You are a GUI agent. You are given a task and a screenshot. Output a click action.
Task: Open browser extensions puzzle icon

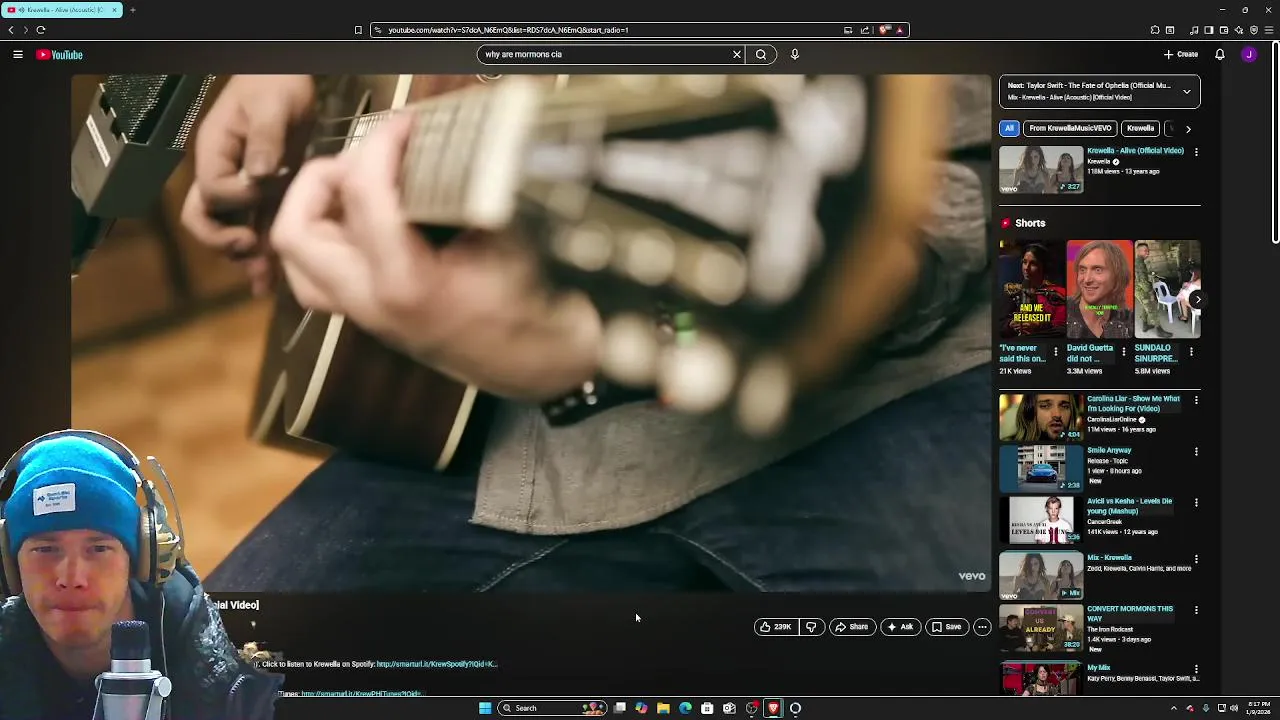point(1155,30)
